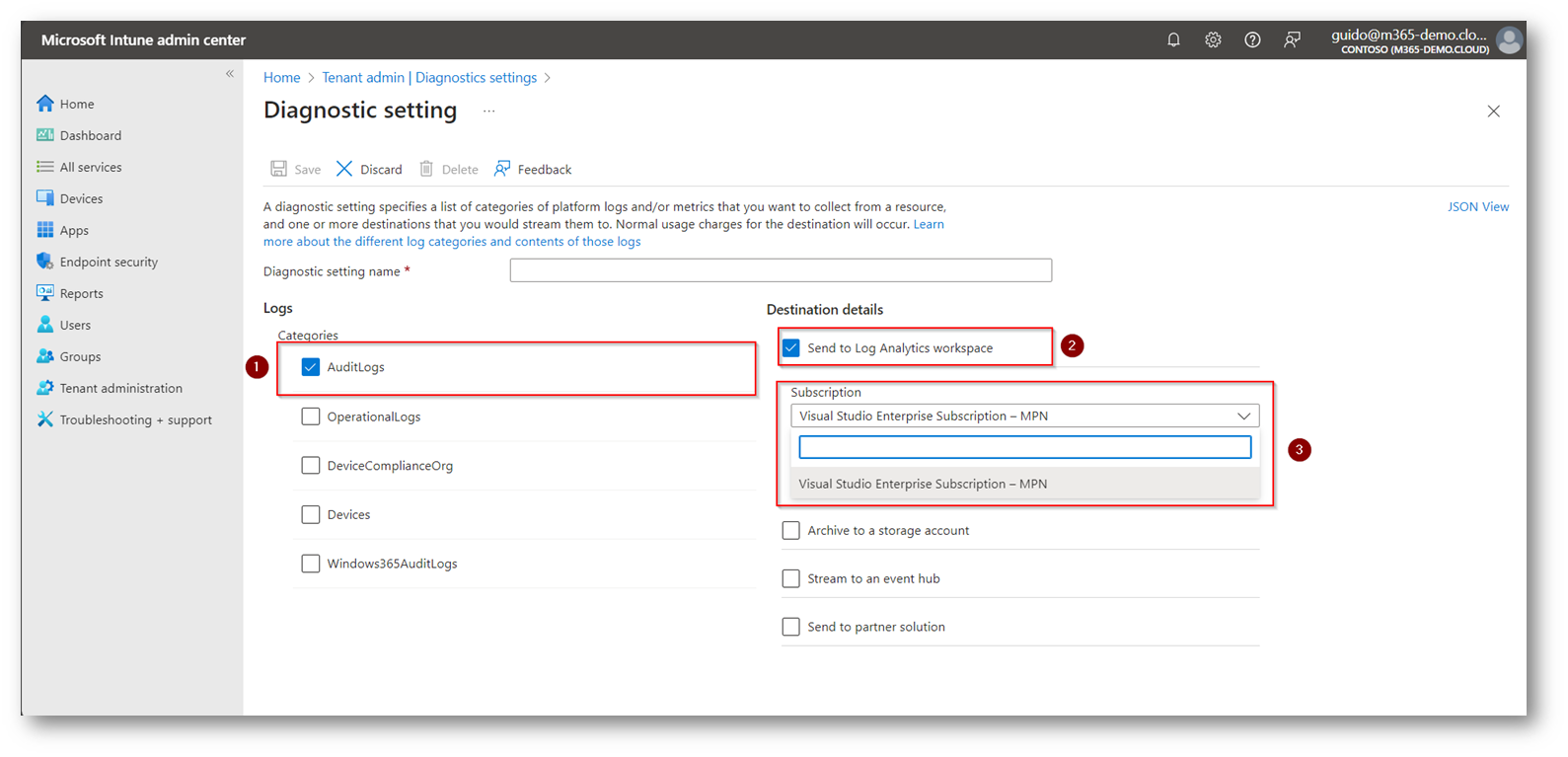Open Reports in the sidebar
This screenshot has height=757, width=1568.
(x=81, y=293)
